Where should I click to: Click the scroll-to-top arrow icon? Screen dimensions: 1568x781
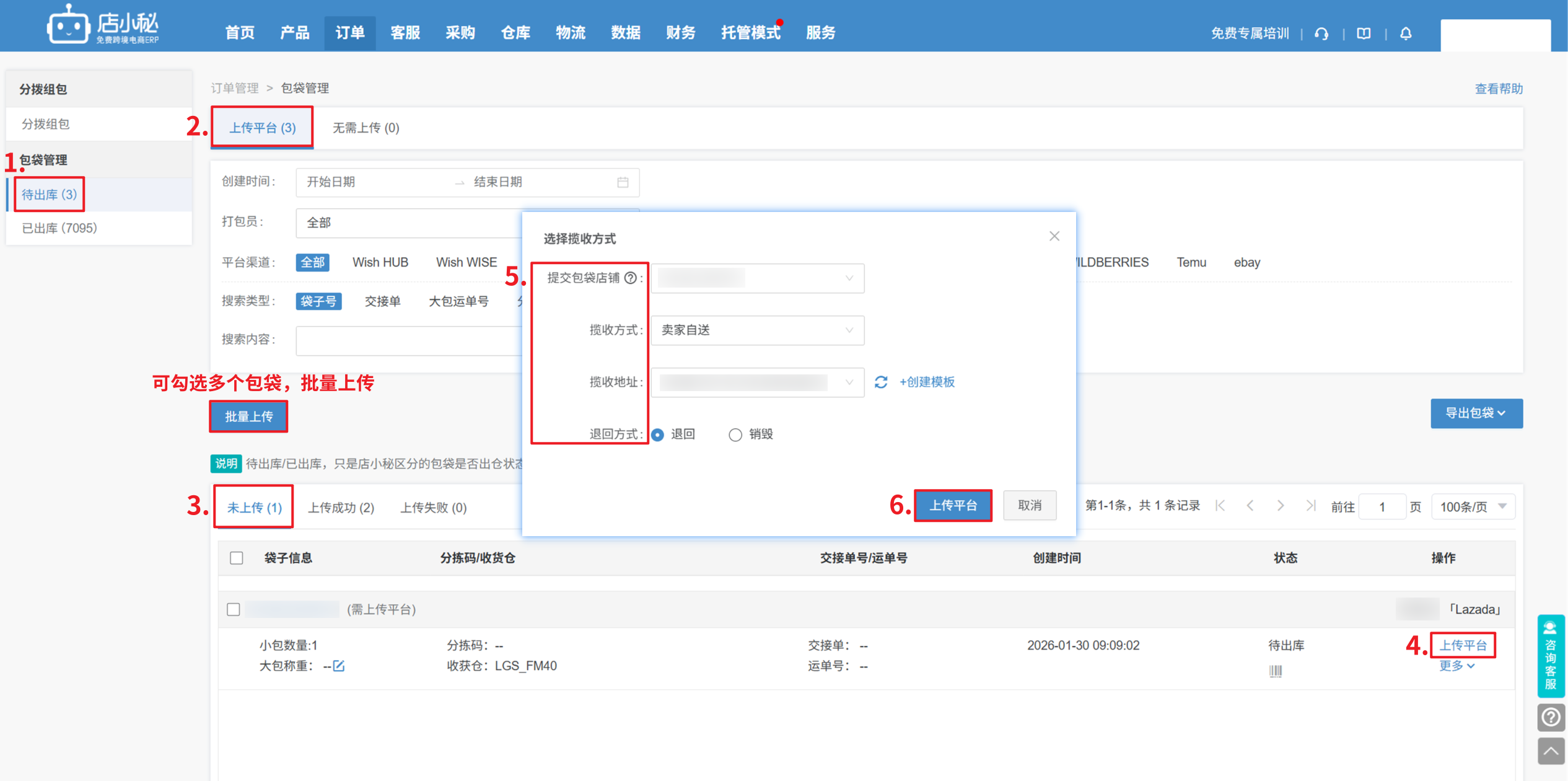pos(1551,751)
